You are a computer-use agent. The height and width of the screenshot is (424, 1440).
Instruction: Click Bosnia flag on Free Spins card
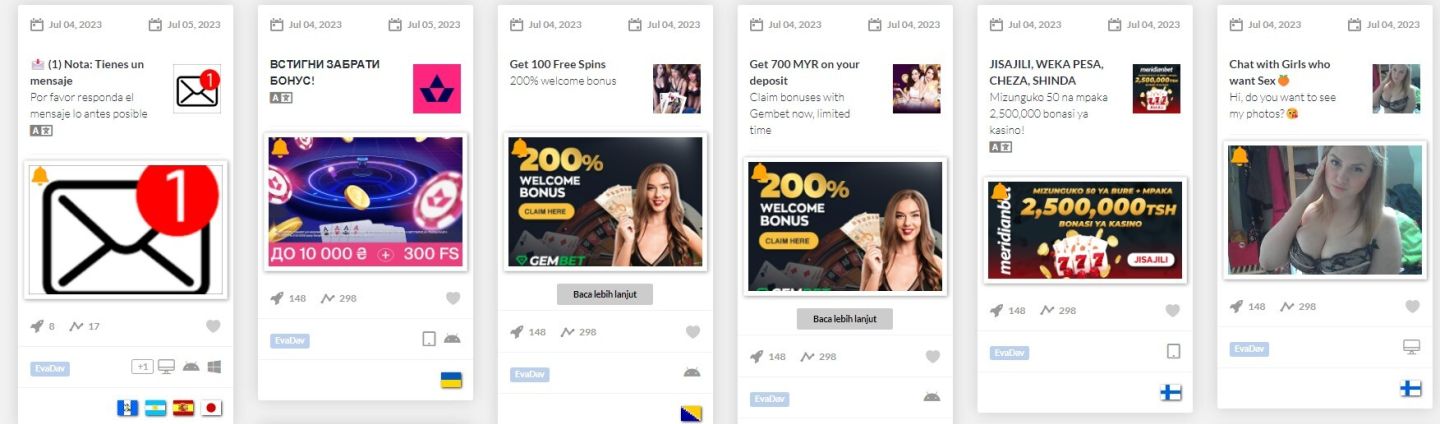[692, 414]
